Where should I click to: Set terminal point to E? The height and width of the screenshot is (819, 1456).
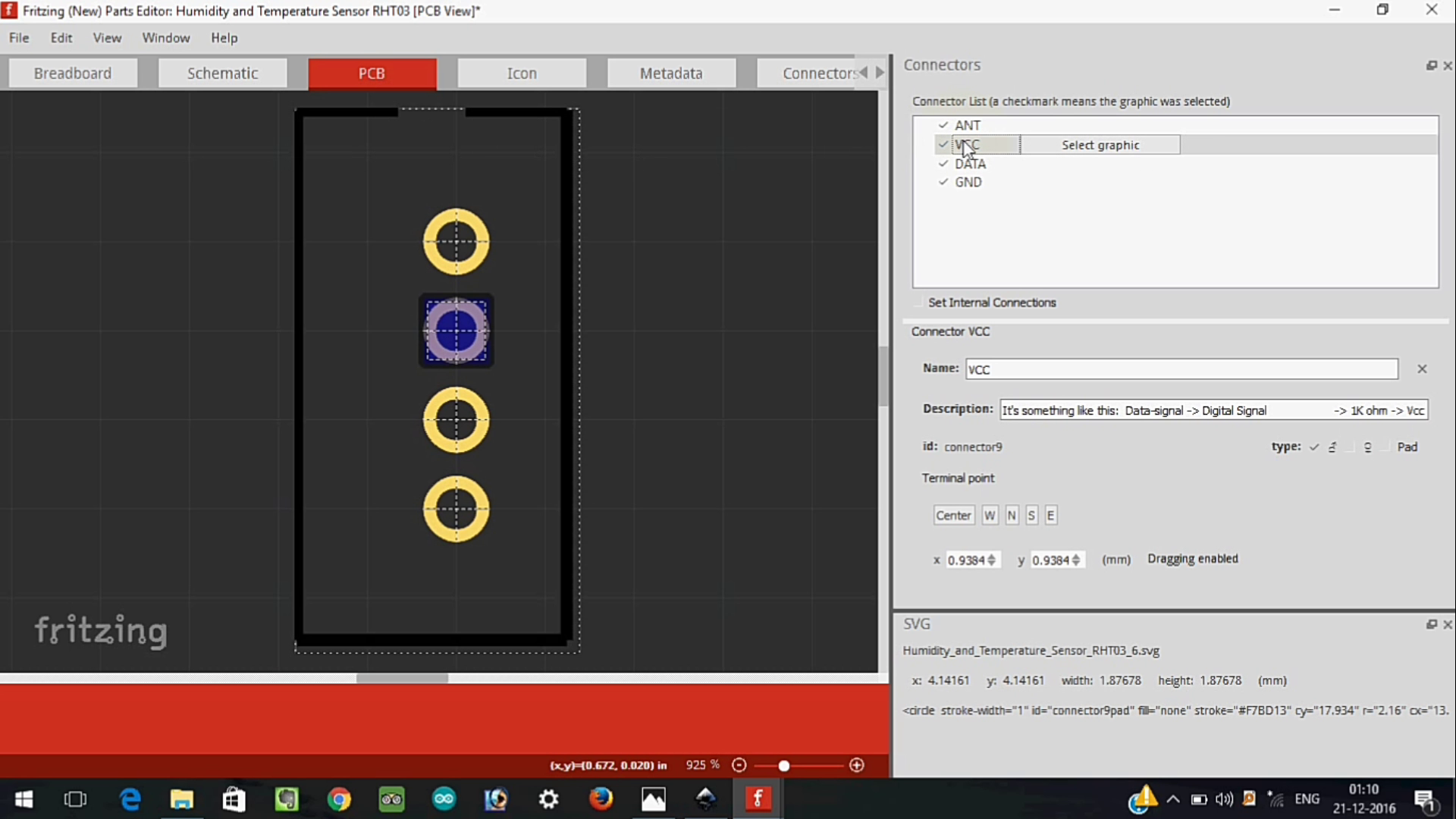(x=1050, y=516)
